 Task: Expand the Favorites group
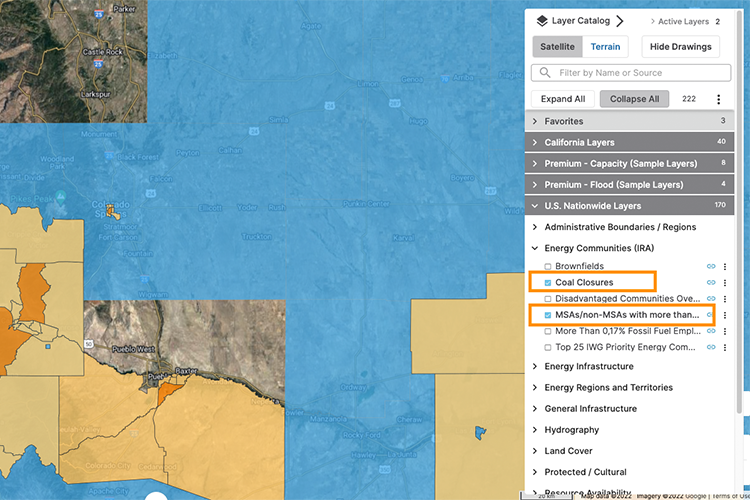629,121
